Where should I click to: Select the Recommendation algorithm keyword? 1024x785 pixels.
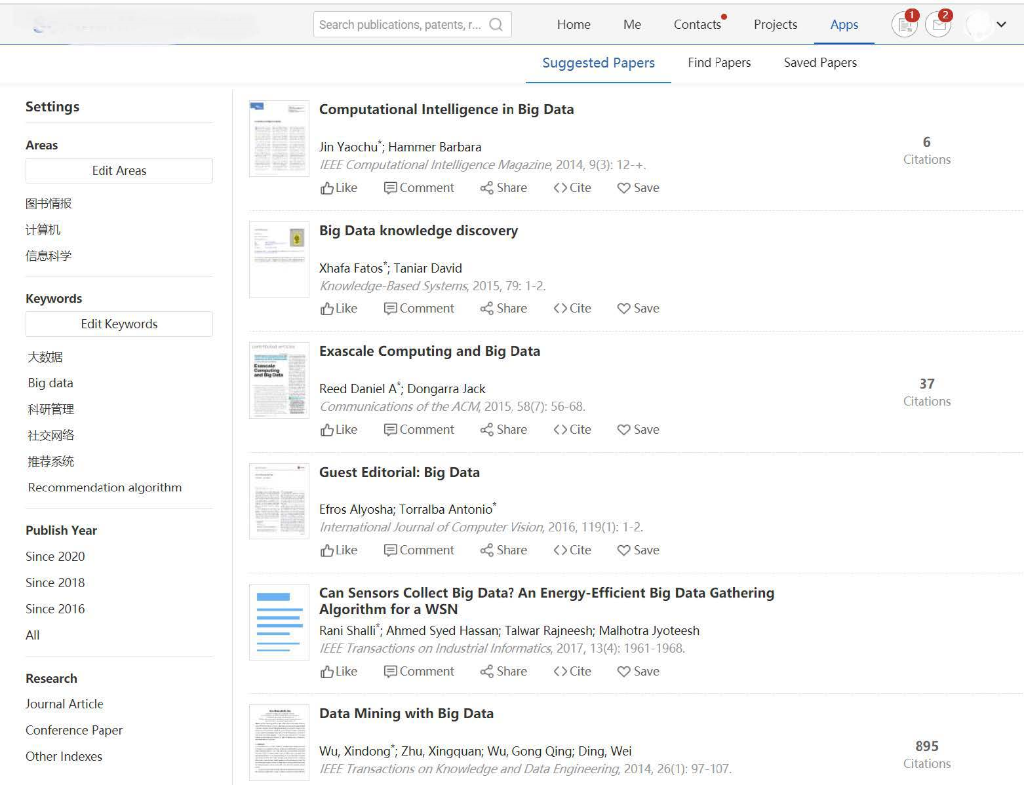pyautogui.click(x=105, y=488)
